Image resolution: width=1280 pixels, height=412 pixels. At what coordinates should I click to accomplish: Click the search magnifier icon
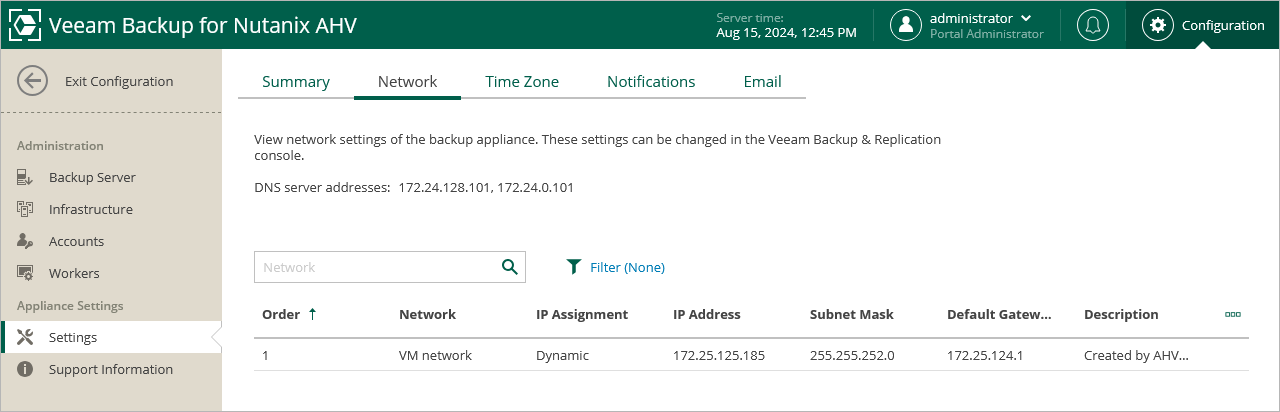click(509, 267)
